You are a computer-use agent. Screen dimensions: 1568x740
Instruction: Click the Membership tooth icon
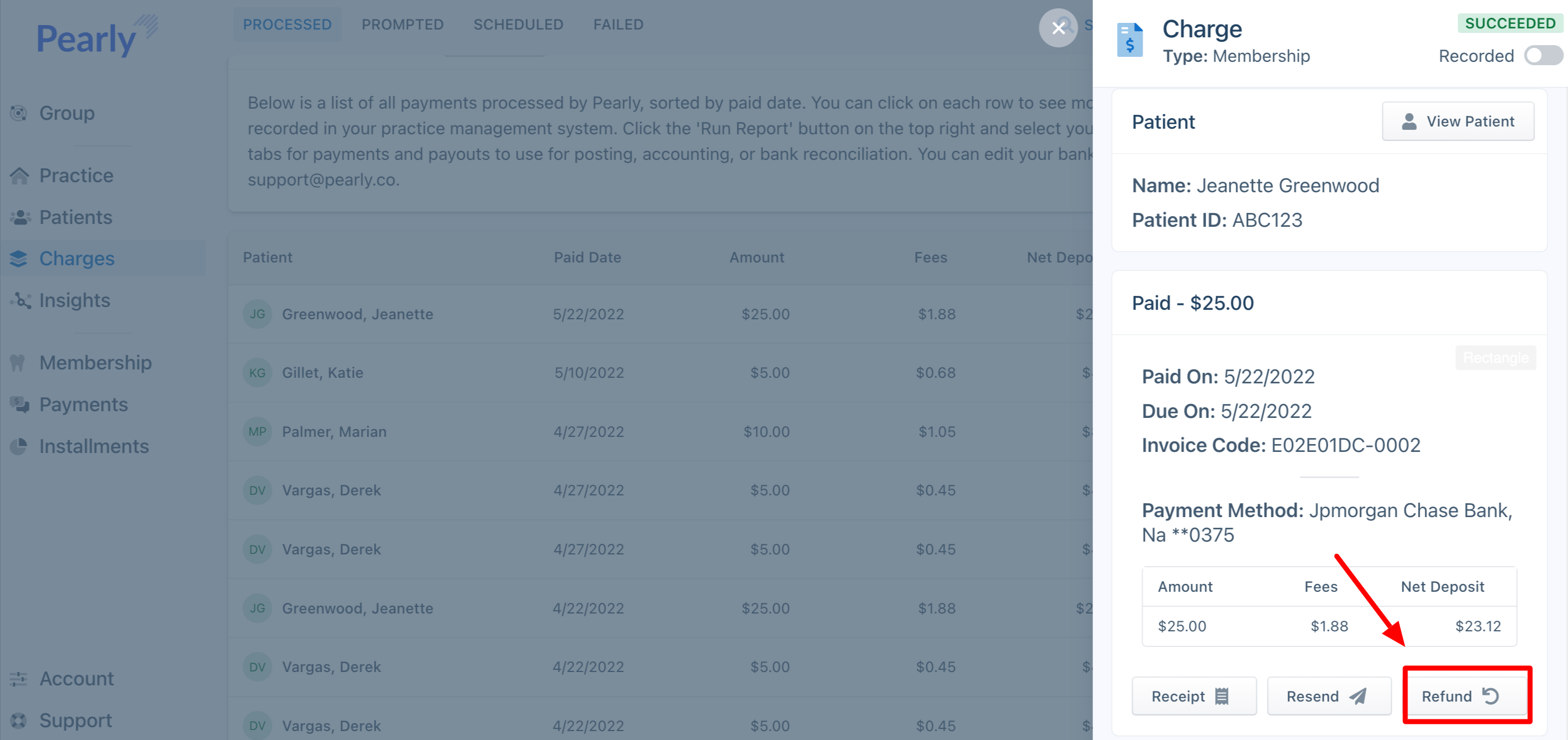coord(18,363)
